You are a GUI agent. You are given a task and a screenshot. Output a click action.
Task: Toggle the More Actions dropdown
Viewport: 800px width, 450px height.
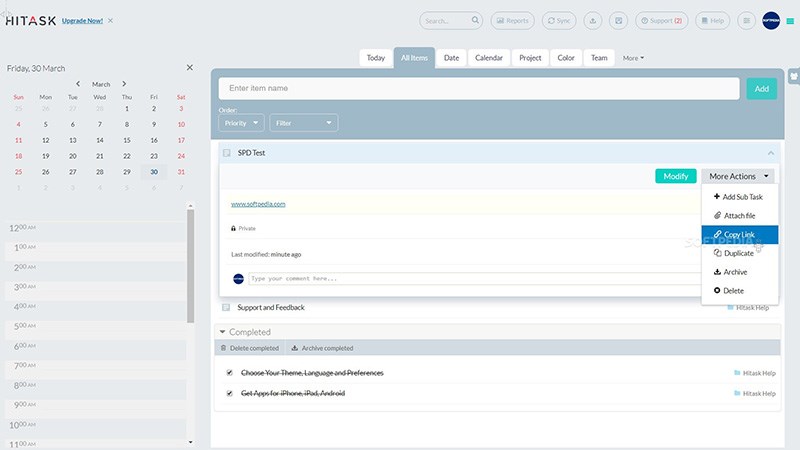tap(738, 176)
